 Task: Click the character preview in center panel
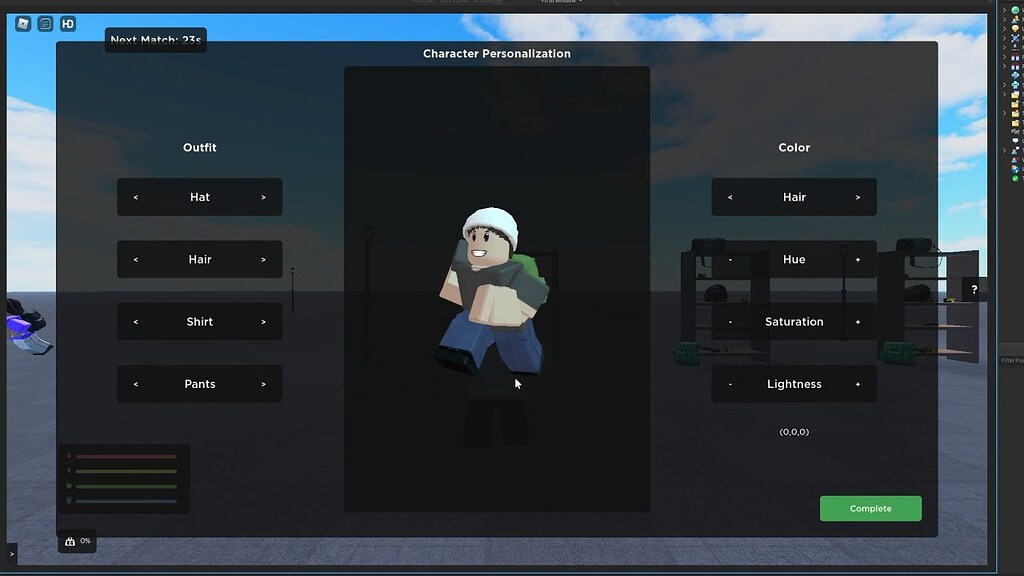pyautogui.click(x=493, y=293)
